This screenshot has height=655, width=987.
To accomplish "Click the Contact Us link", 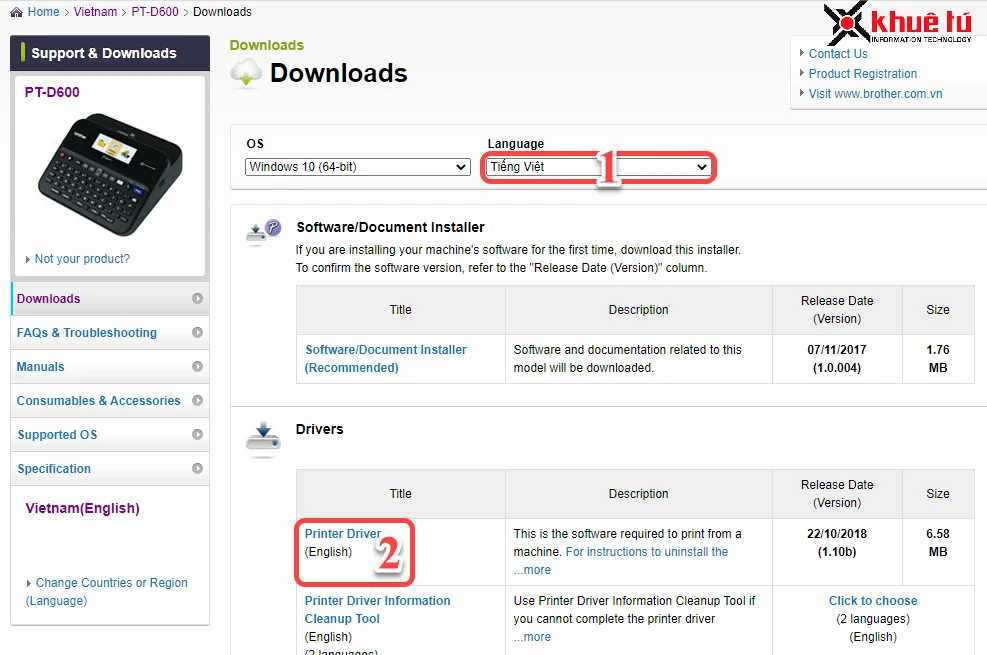I will point(837,54).
